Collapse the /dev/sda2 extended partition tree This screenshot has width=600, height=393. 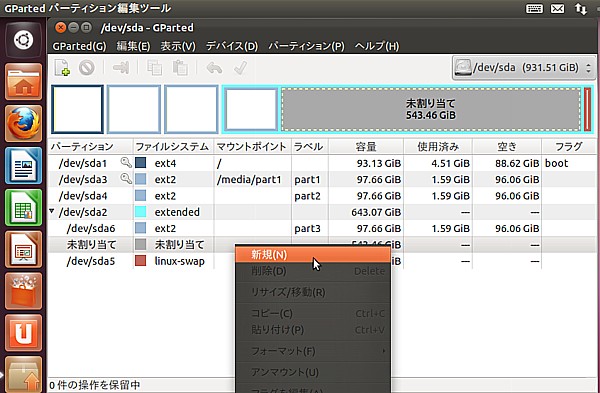pyautogui.click(x=52, y=211)
